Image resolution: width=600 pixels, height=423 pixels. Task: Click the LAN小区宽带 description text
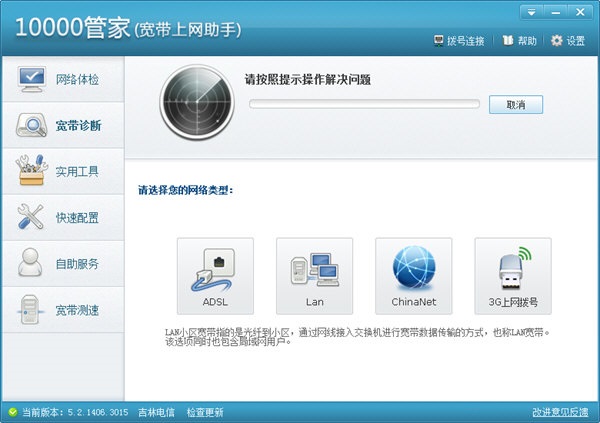click(357, 337)
